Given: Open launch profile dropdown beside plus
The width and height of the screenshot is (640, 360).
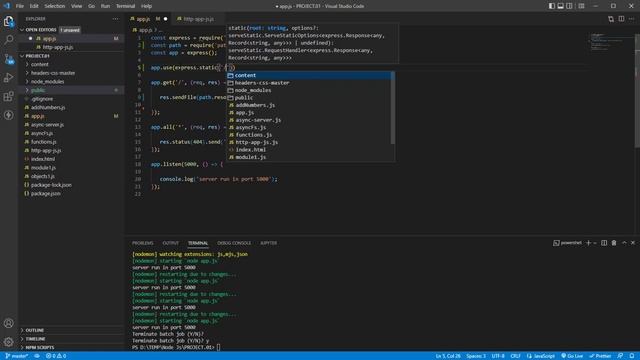Looking at the screenshot, I should [595, 243].
